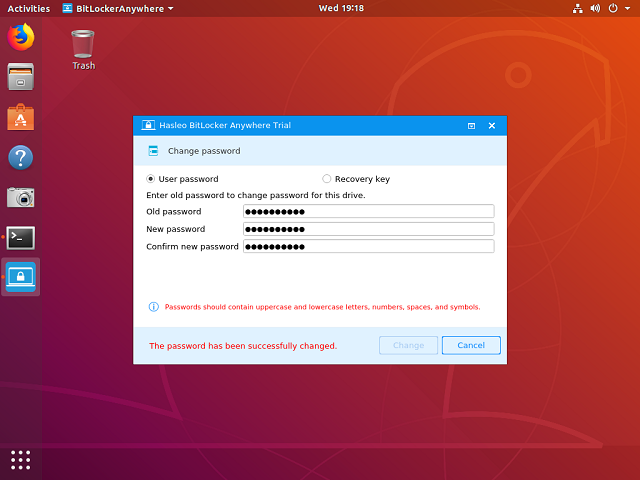Close the Hasleo BitLocker dialog

[492, 126]
